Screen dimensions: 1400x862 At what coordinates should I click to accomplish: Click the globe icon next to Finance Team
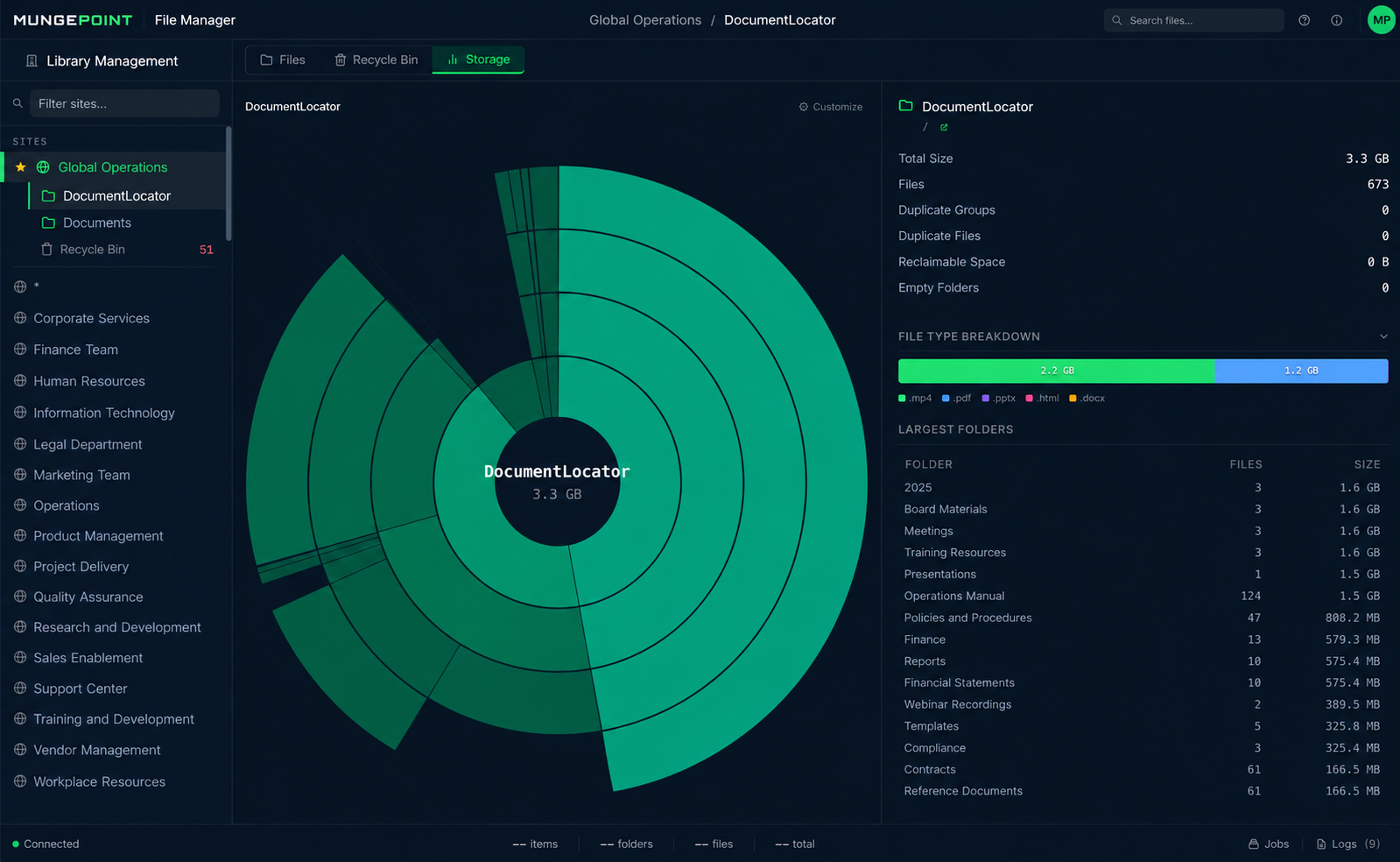point(20,350)
